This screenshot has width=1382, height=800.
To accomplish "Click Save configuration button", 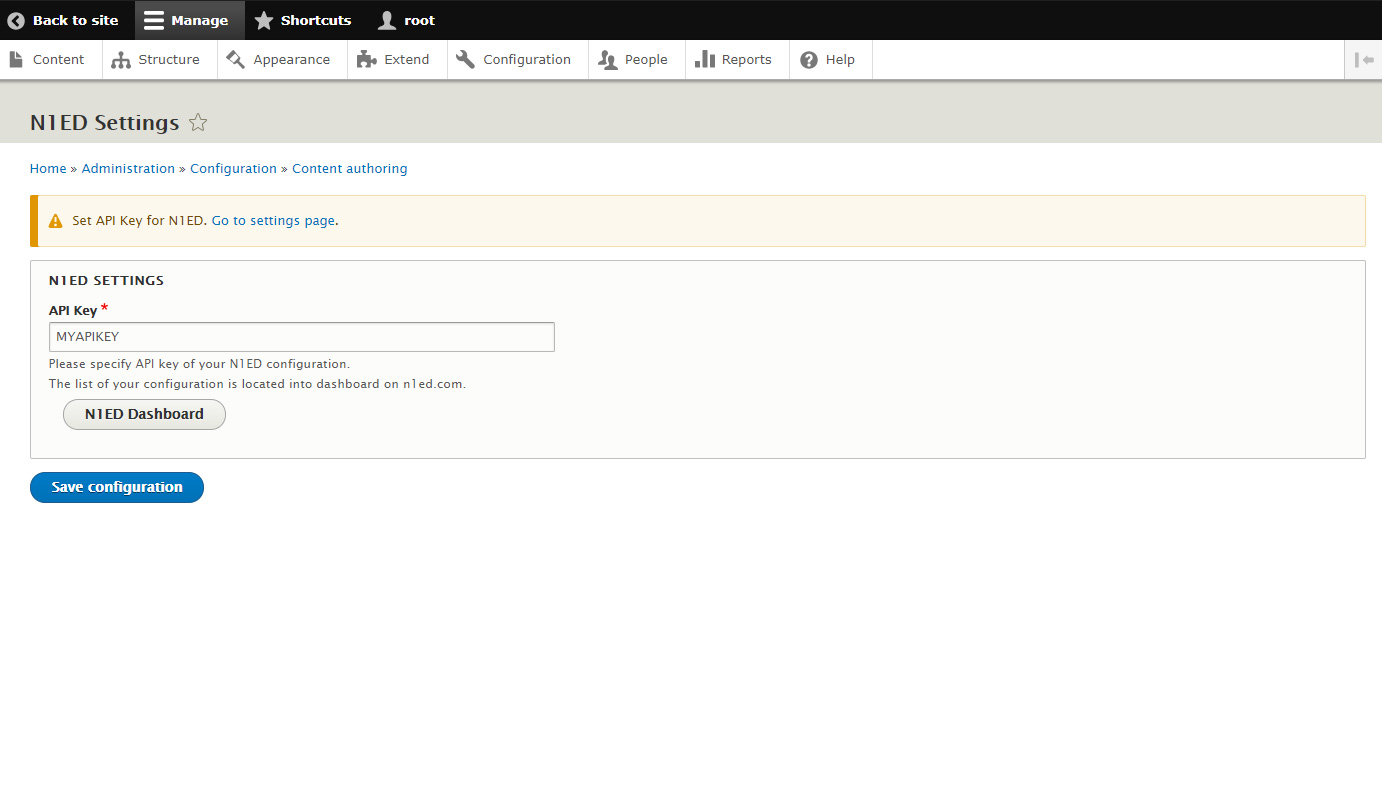I will pos(117,487).
